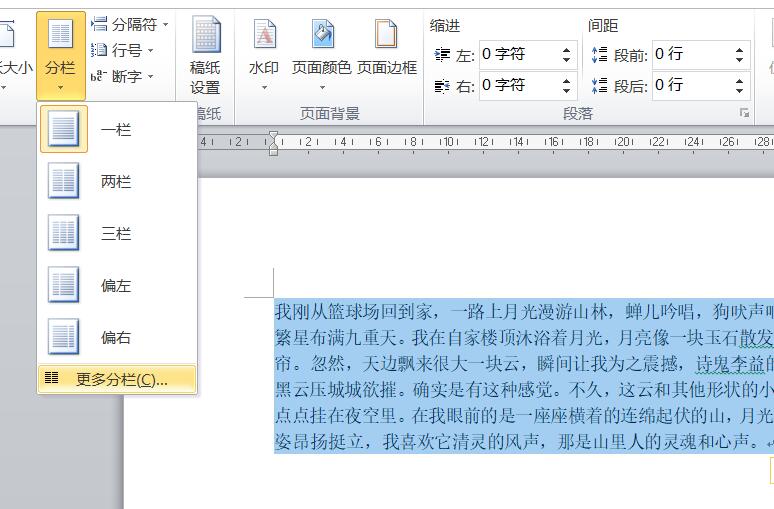Click the indent marker on the ruler
Image resolution: width=774 pixels, height=509 pixels.
tap(273, 144)
